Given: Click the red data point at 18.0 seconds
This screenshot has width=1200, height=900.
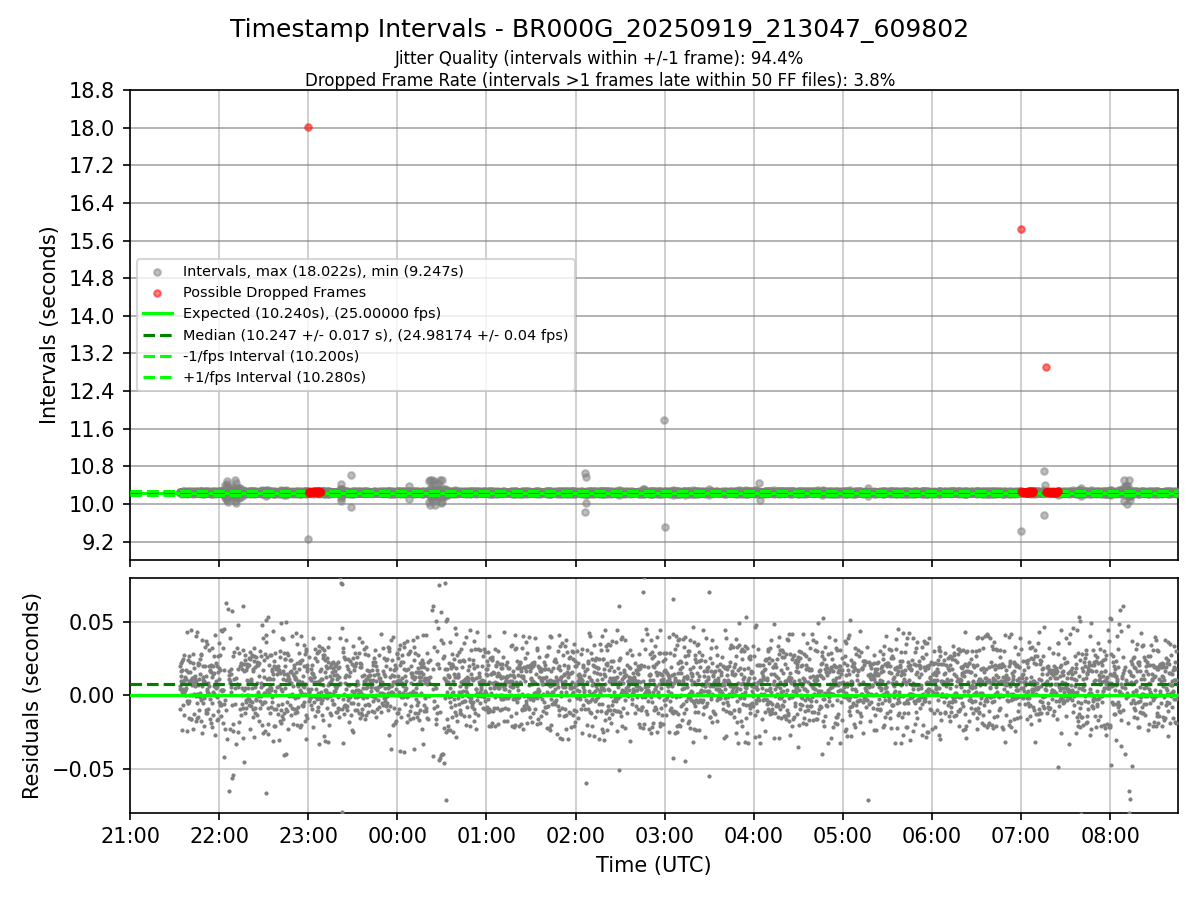Looking at the screenshot, I should 308,127.
